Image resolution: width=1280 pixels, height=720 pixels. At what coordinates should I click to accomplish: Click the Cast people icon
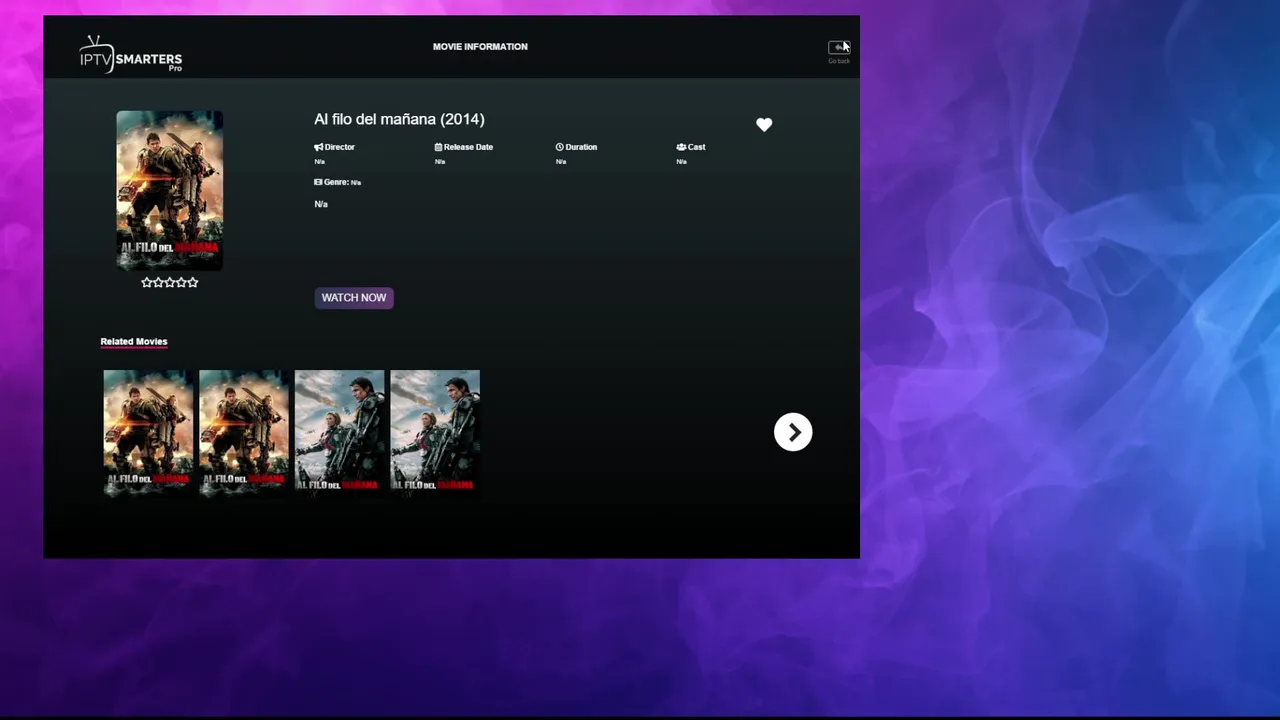[681, 147]
